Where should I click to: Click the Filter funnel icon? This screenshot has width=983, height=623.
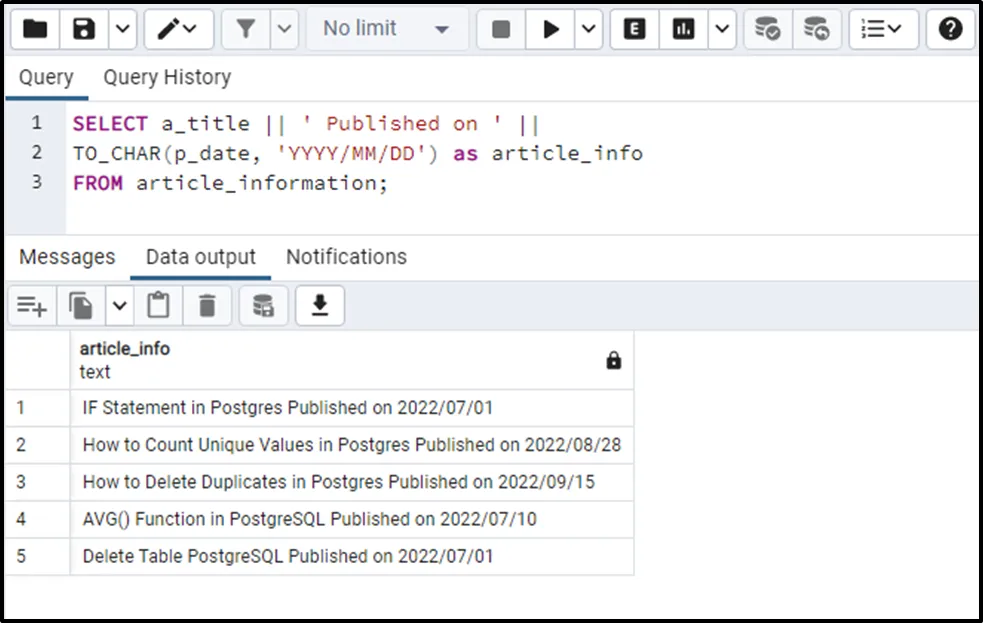pyautogui.click(x=246, y=29)
